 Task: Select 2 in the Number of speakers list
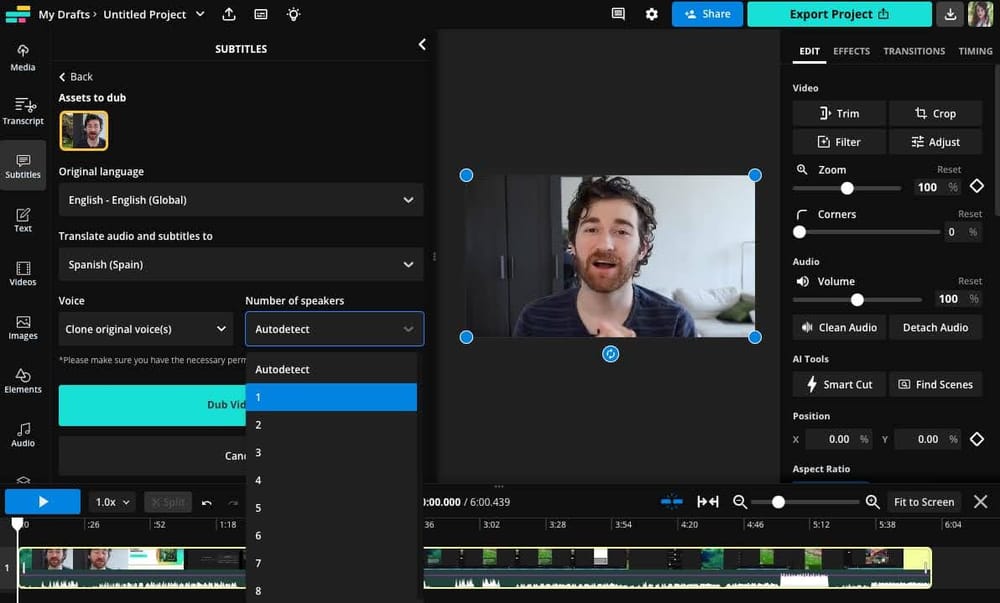[x=332, y=424]
